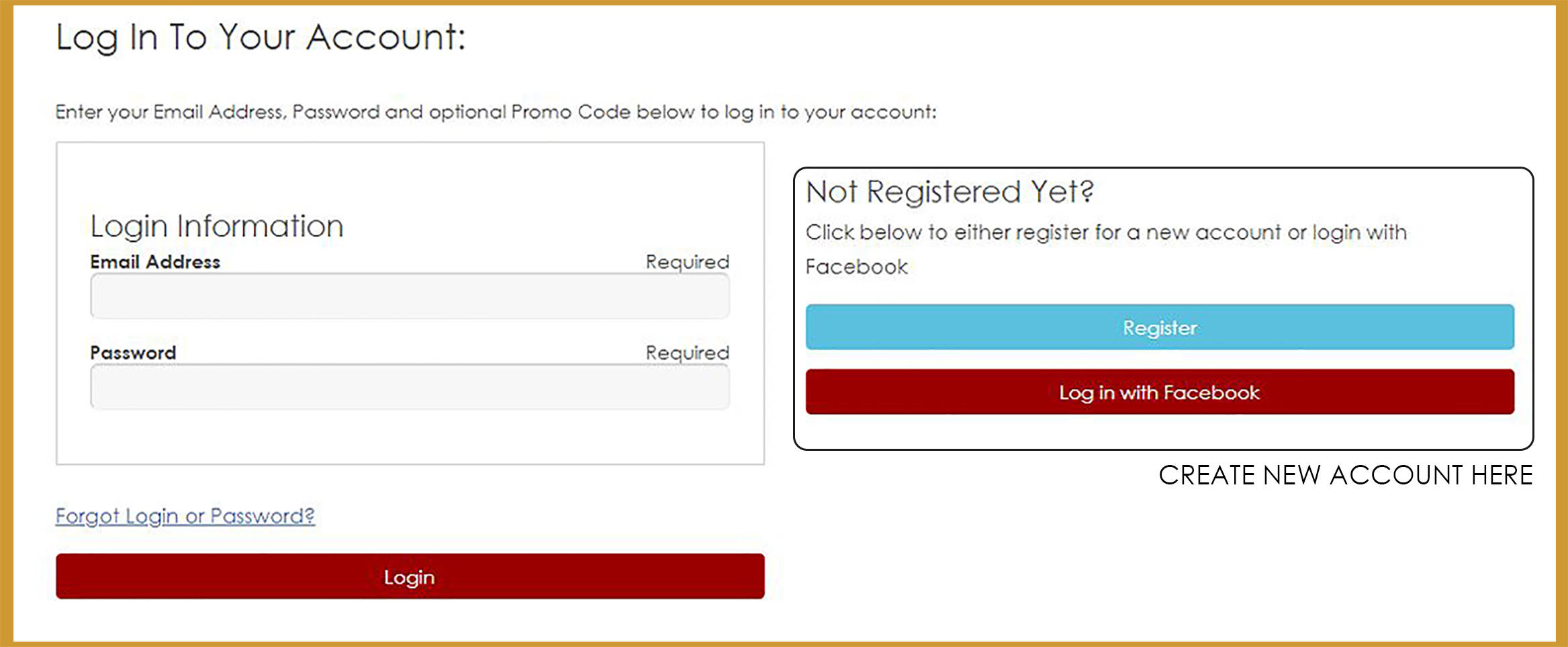The width and height of the screenshot is (1568, 647).
Task: Click the Log In To Your Account title
Action: click(x=261, y=38)
